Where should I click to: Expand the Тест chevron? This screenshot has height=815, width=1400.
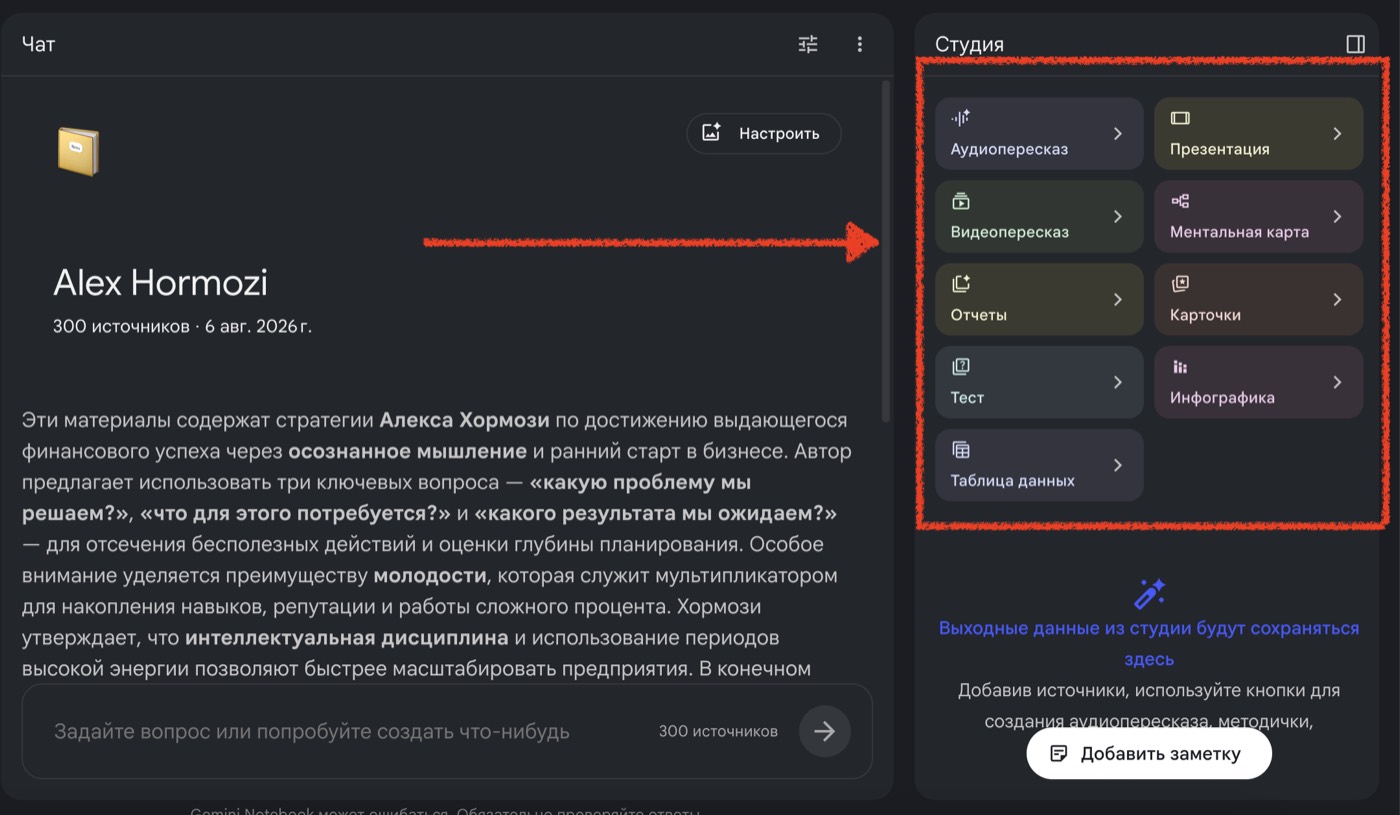tap(1118, 382)
